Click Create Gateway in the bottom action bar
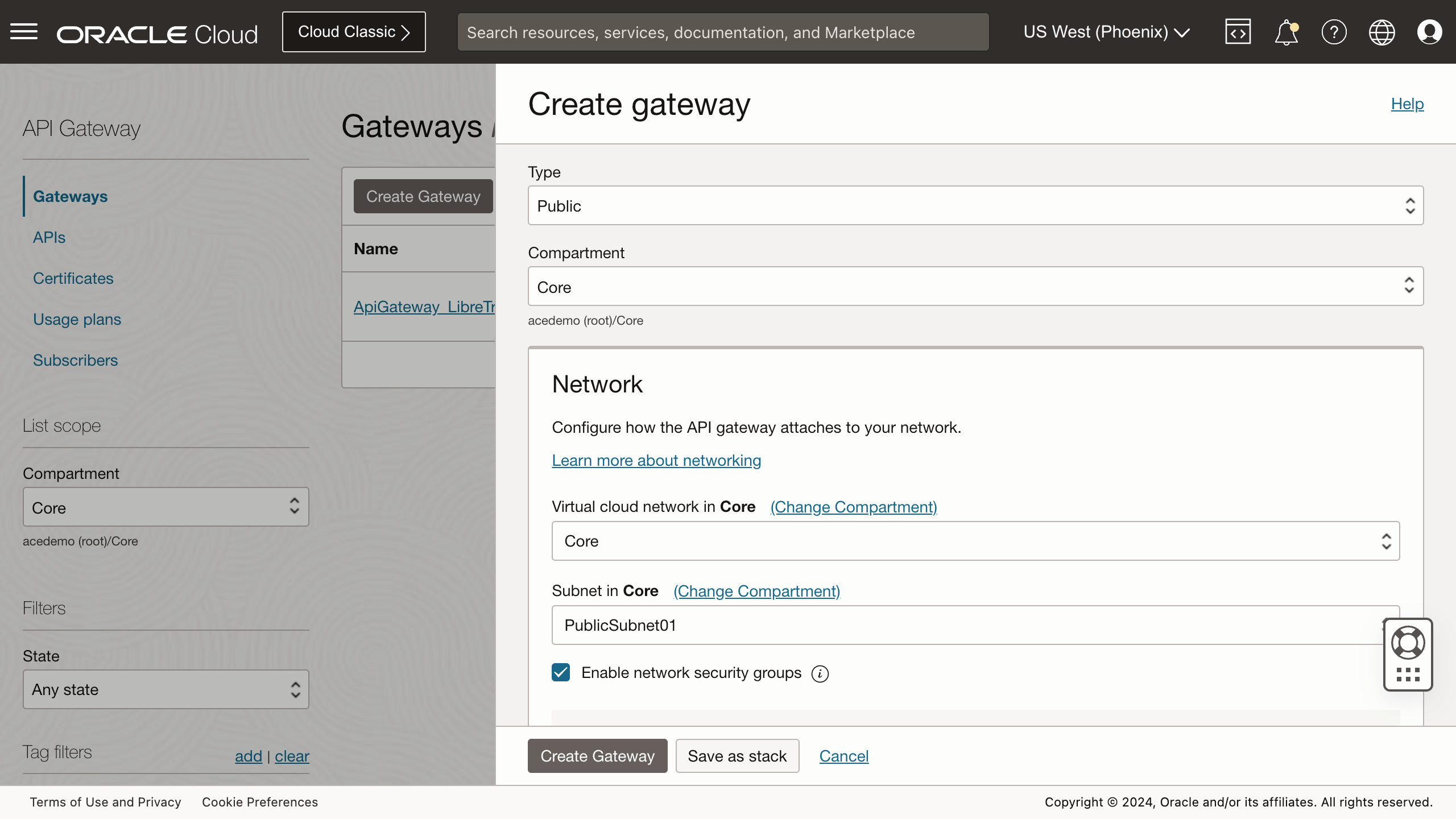 pos(597,756)
